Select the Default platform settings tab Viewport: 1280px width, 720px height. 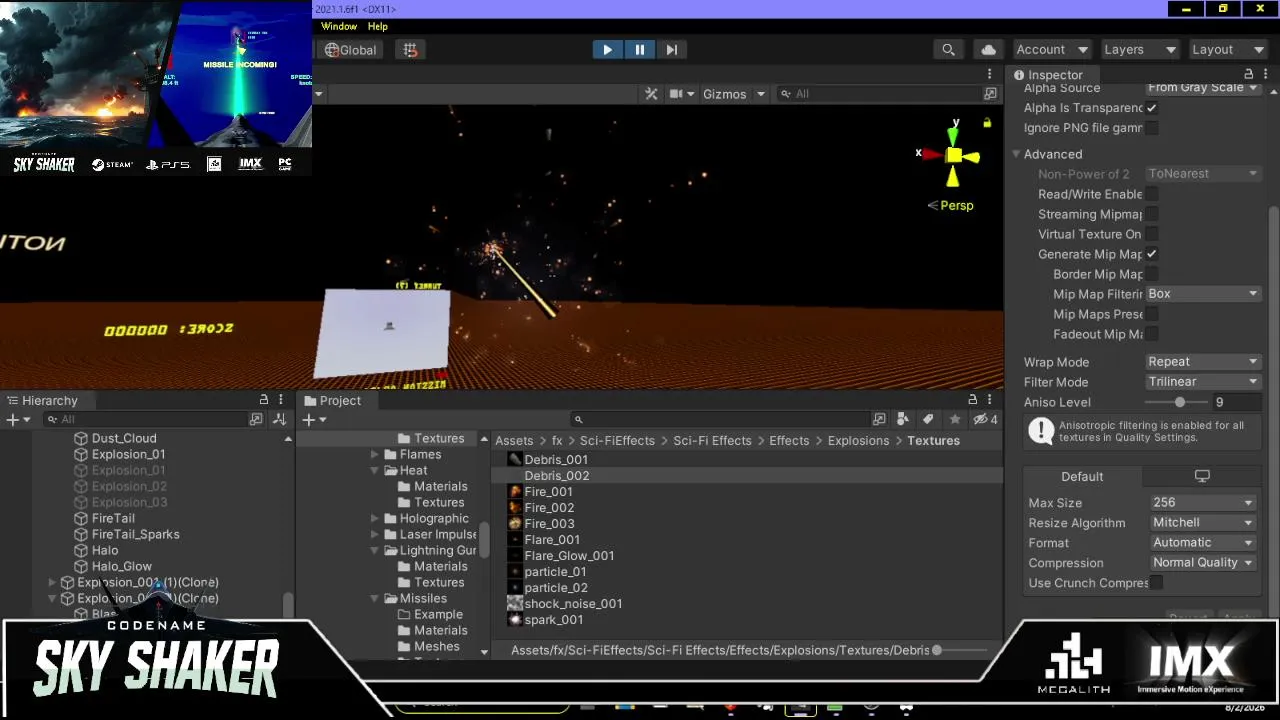(x=1082, y=476)
